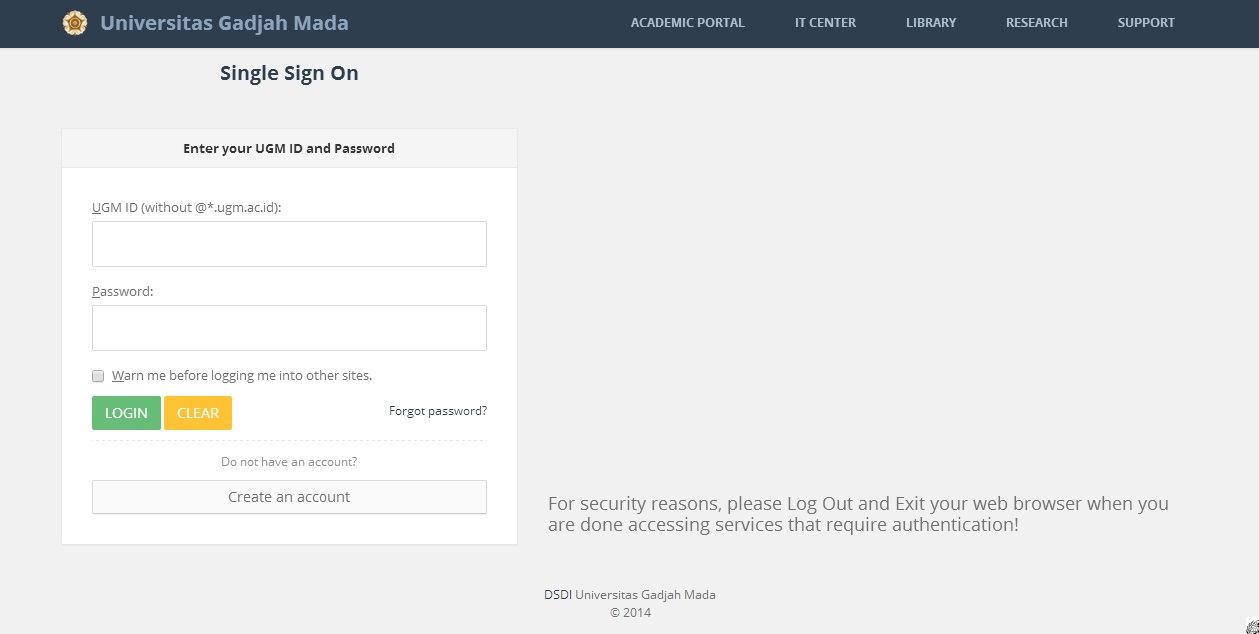Click the Create an account button
1259x634 pixels.
pyautogui.click(x=289, y=497)
